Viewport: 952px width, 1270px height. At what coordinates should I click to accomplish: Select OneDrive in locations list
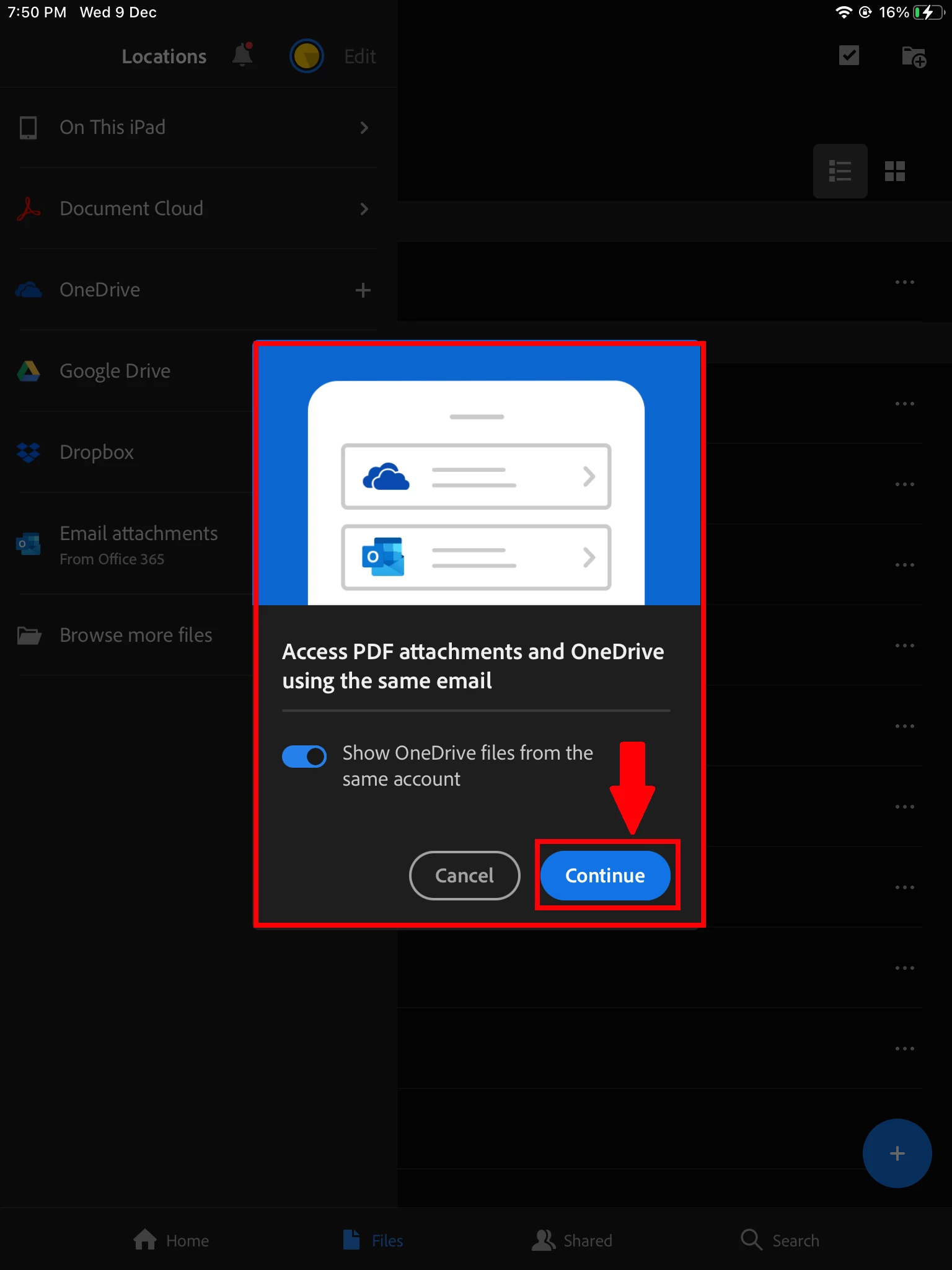tap(197, 290)
